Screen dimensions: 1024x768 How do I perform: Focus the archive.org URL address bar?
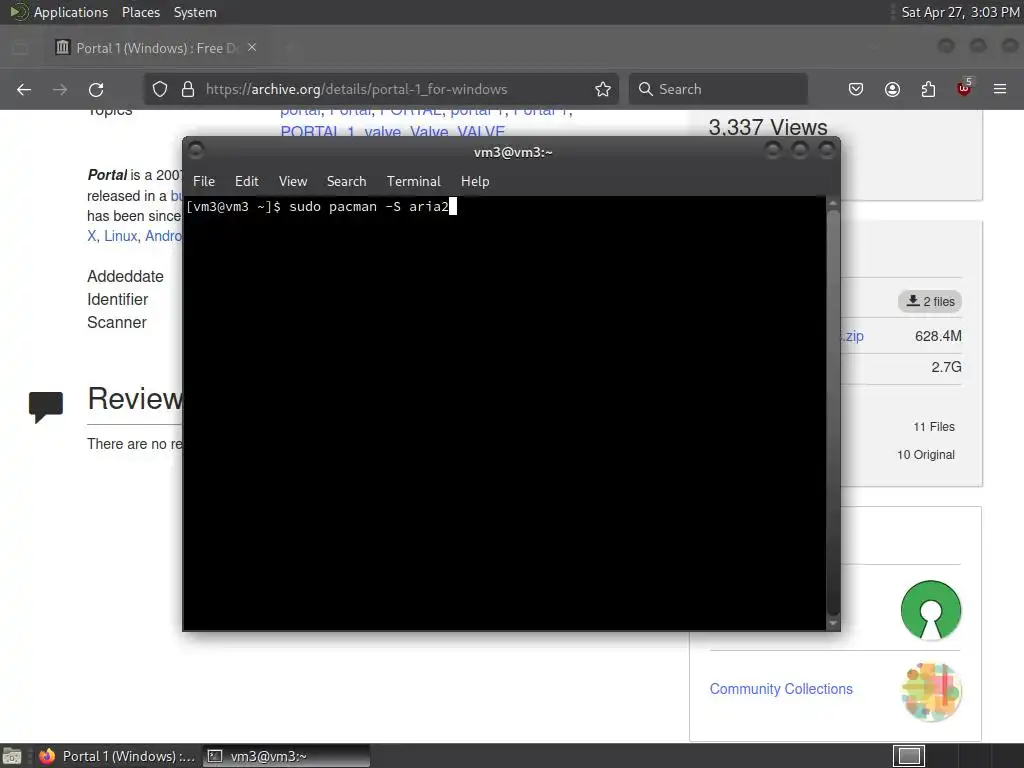381,89
